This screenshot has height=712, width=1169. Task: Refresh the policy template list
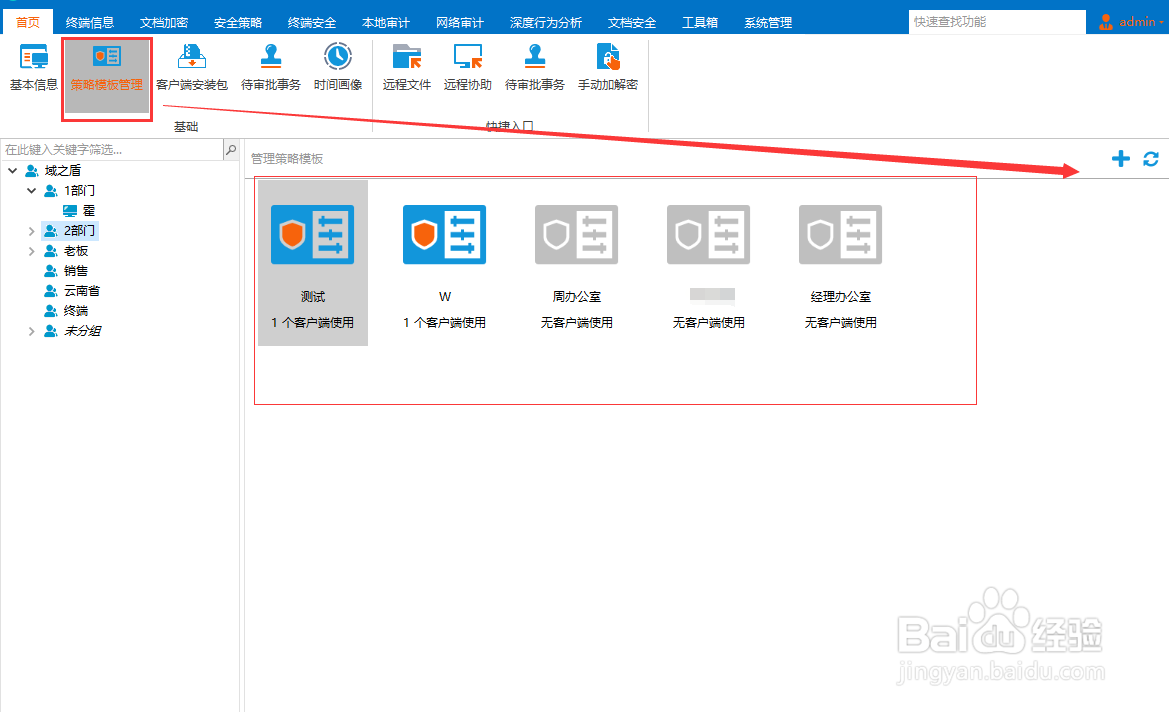1150,158
